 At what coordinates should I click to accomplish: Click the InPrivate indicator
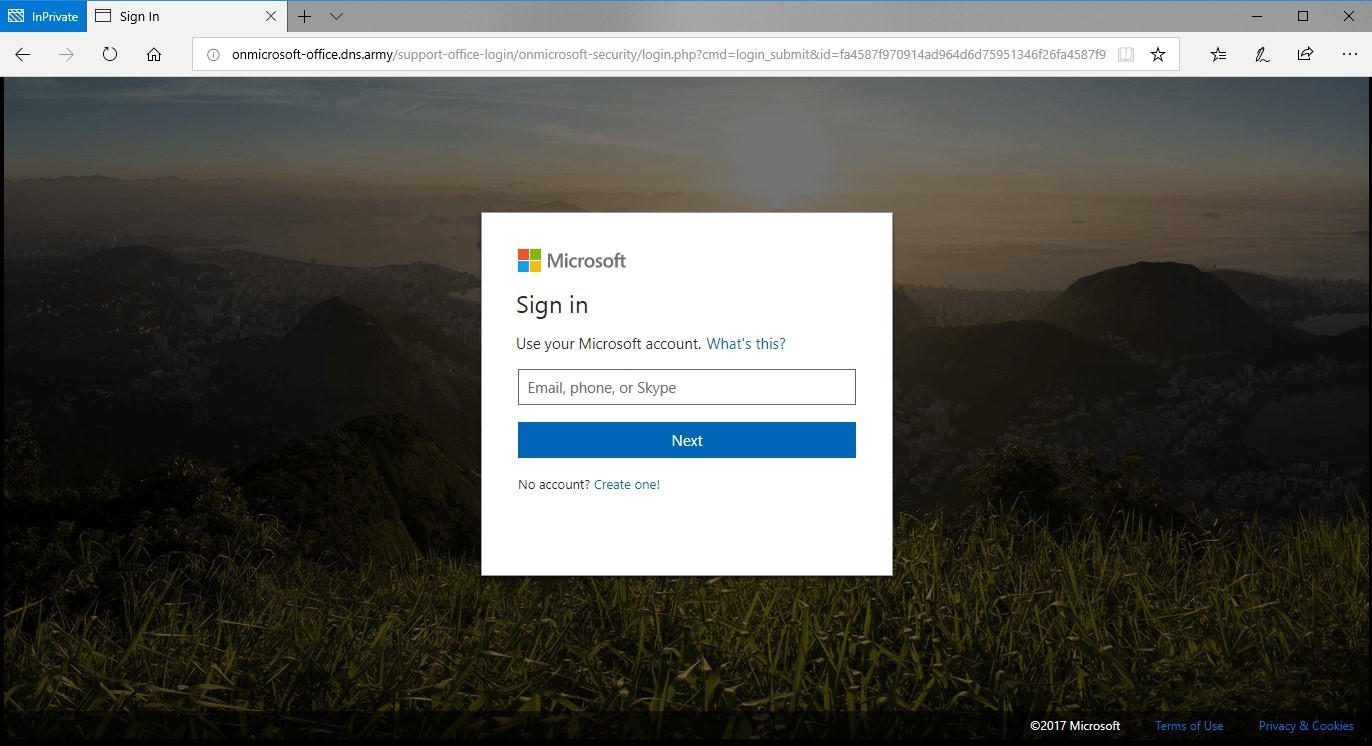click(x=43, y=16)
